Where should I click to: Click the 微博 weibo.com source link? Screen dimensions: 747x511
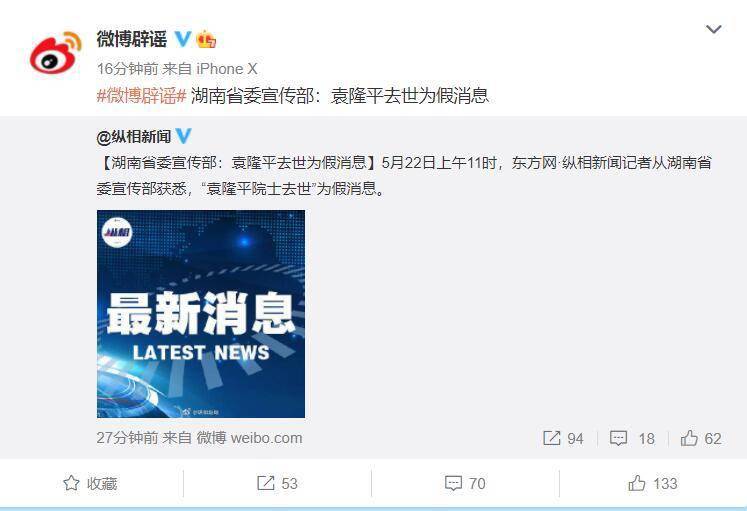[250, 438]
